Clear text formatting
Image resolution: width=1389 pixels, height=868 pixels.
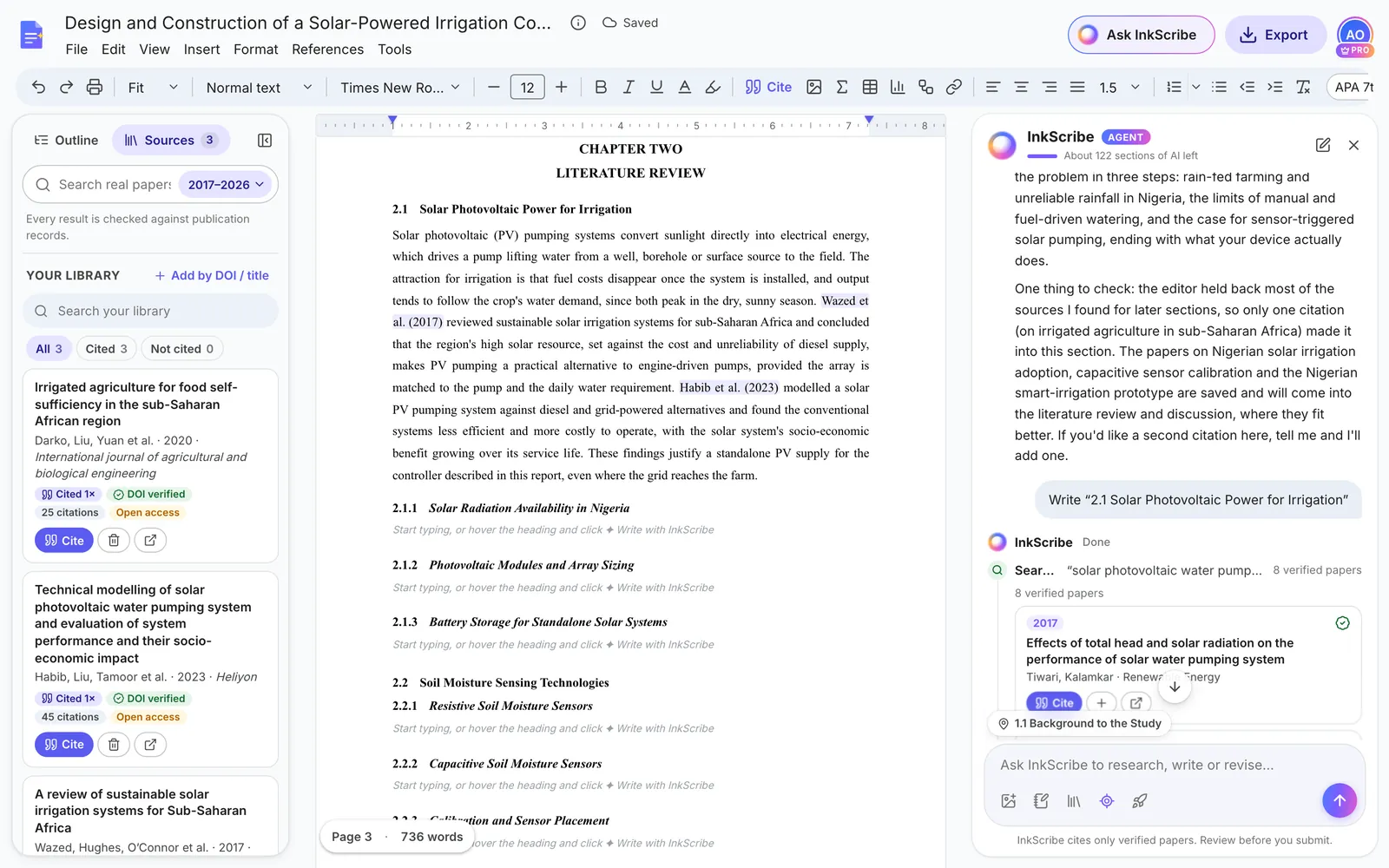[1303, 87]
